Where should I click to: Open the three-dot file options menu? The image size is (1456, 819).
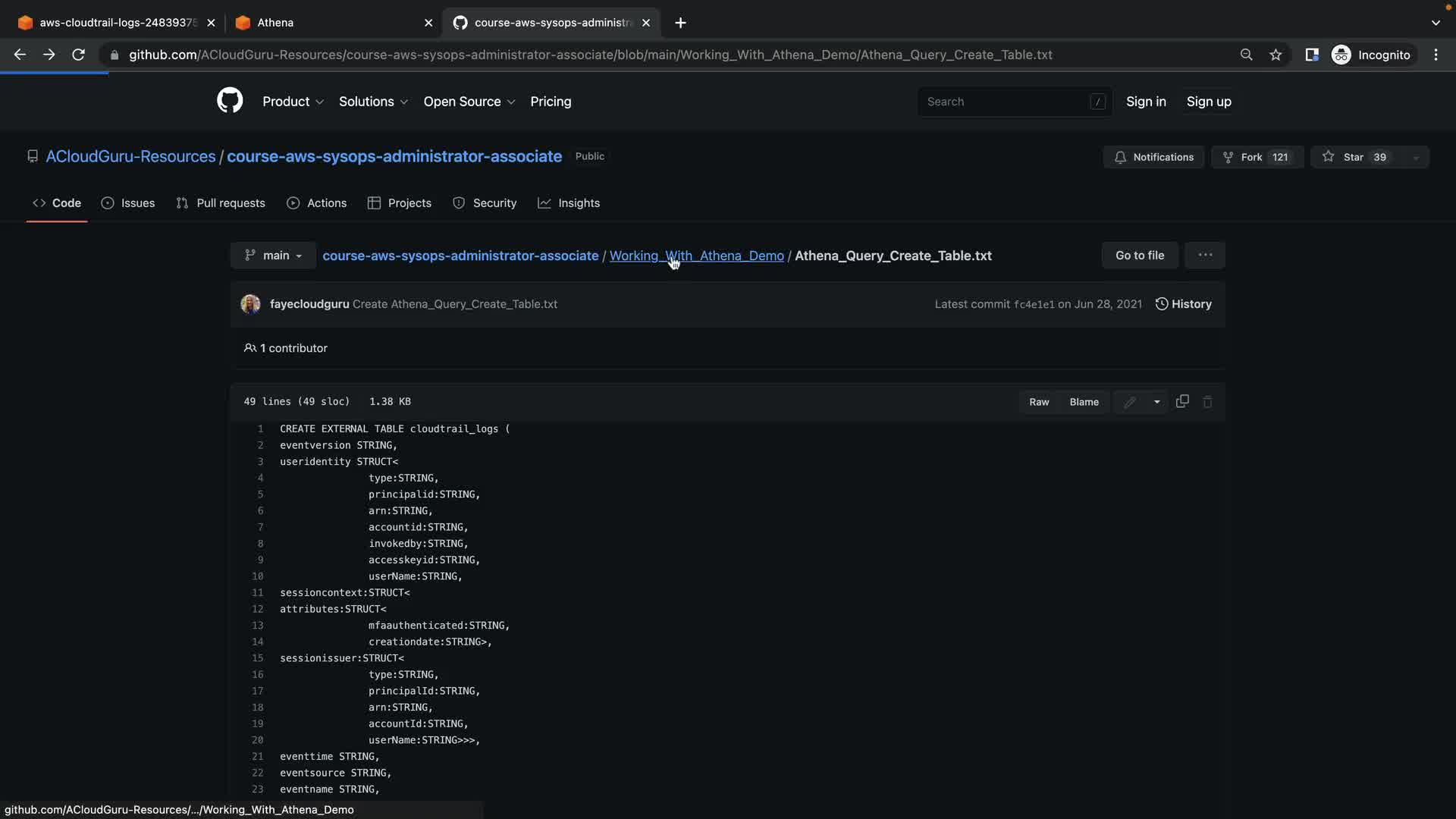1205,256
